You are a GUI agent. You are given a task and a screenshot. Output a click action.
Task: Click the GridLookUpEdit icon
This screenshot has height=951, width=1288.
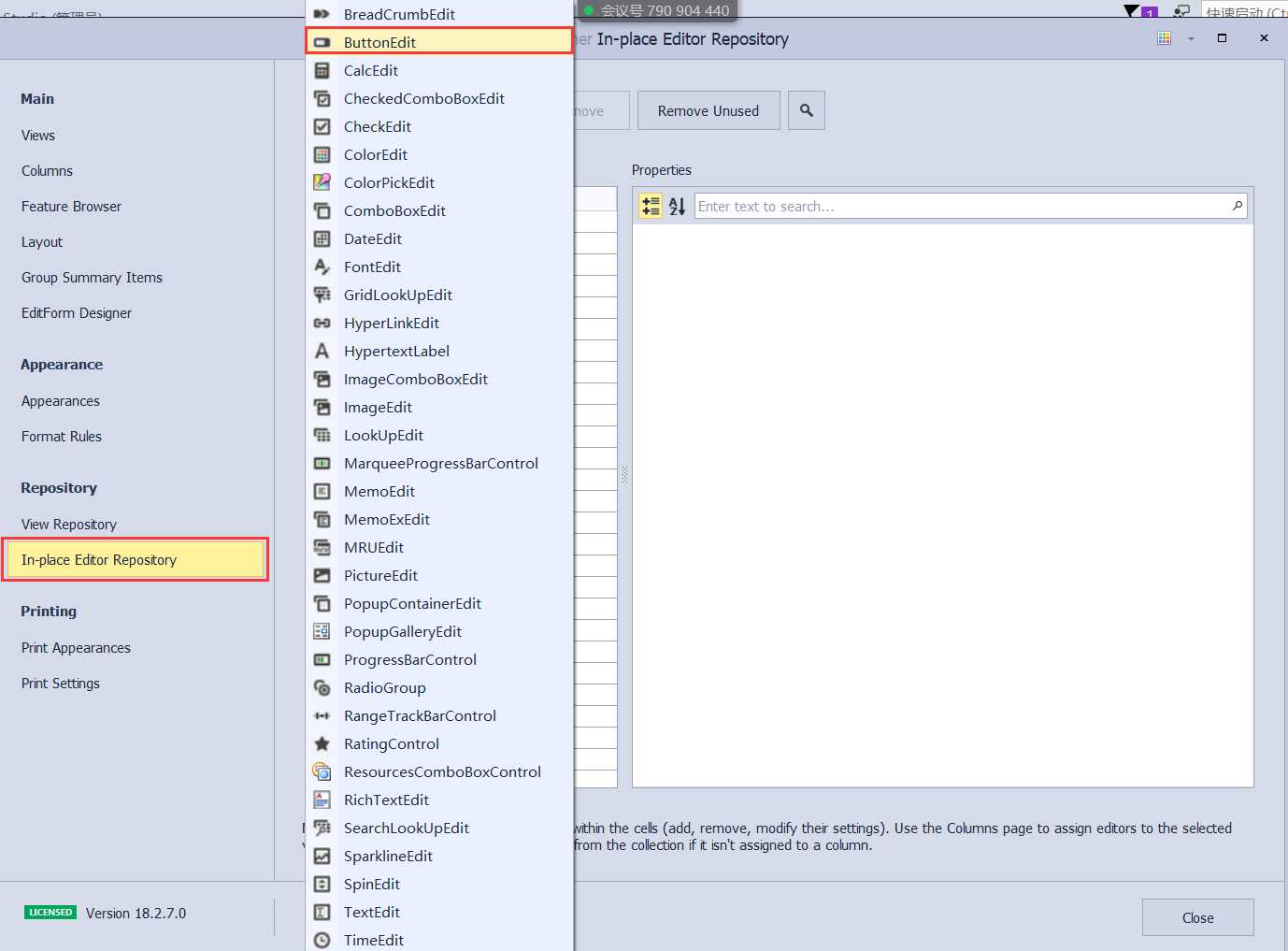click(322, 295)
